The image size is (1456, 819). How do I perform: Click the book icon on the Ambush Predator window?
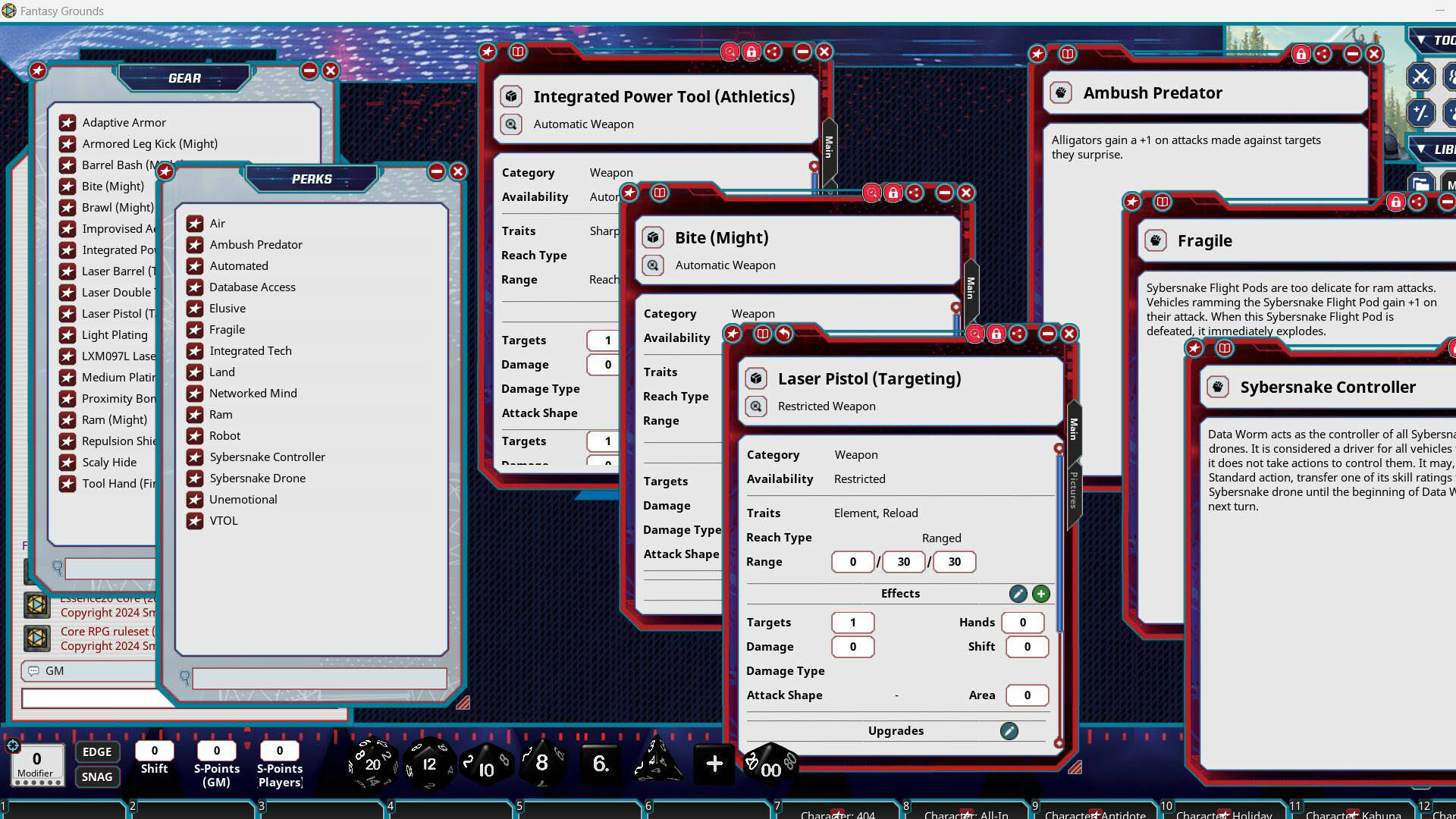(x=1067, y=55)
